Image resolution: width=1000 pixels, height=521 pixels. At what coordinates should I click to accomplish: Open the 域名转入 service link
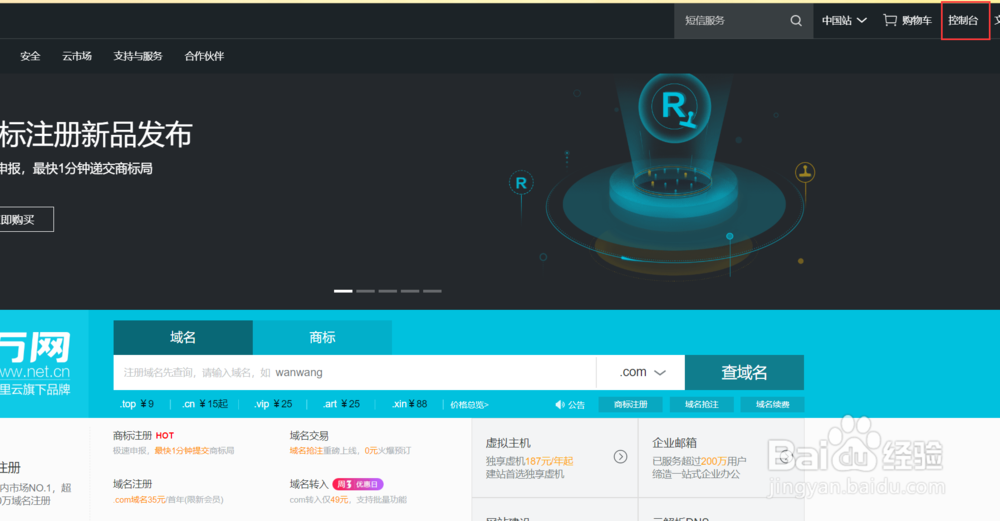309,484
